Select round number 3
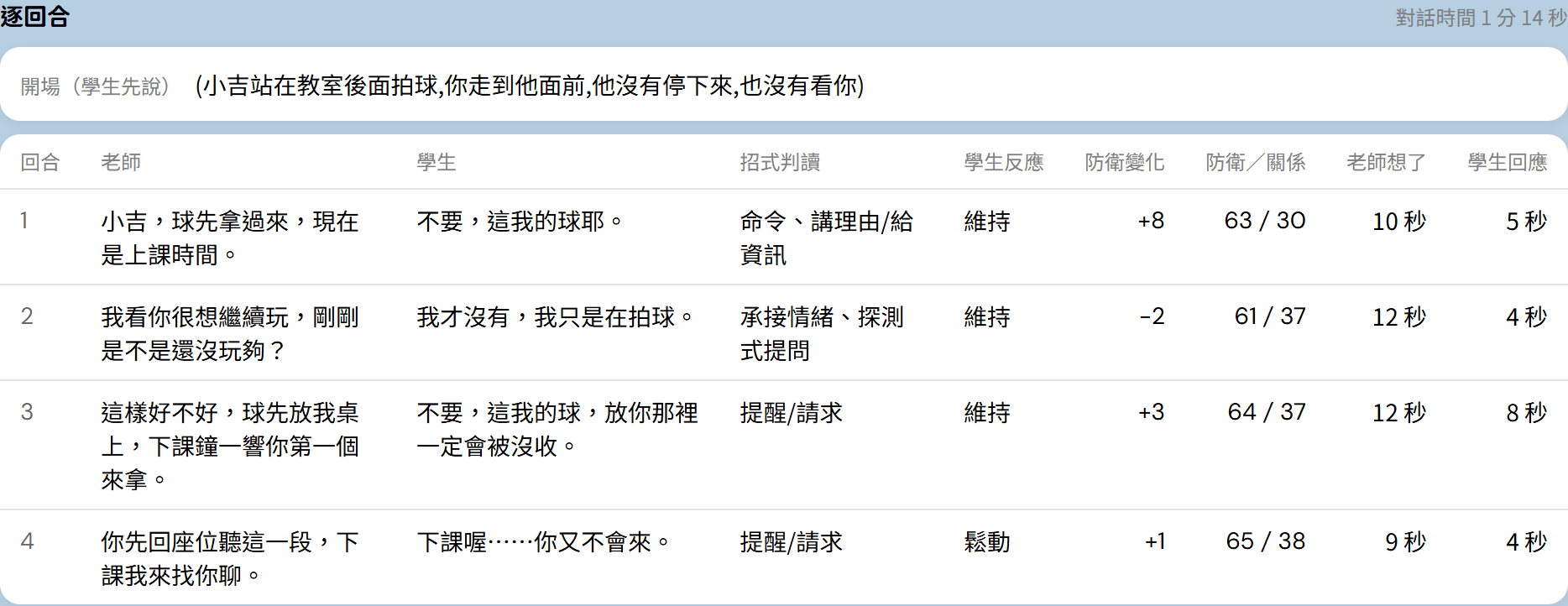 tap(27, 412)
